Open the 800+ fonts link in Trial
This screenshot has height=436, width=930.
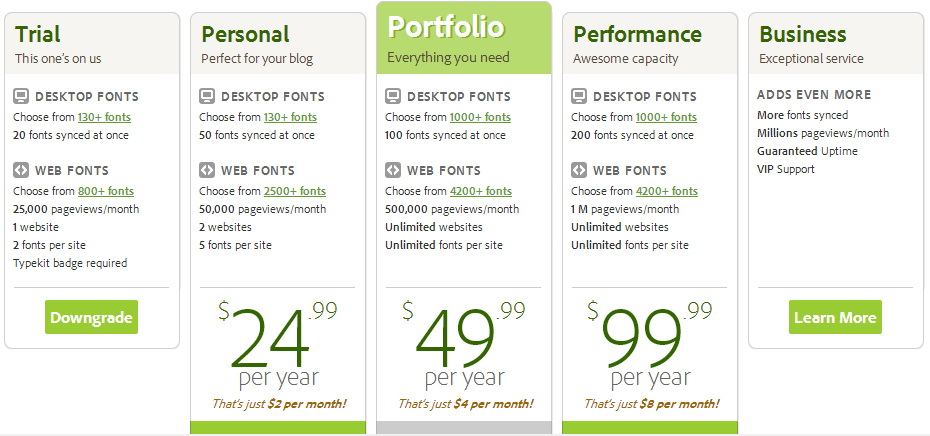(x=106, y=191)
